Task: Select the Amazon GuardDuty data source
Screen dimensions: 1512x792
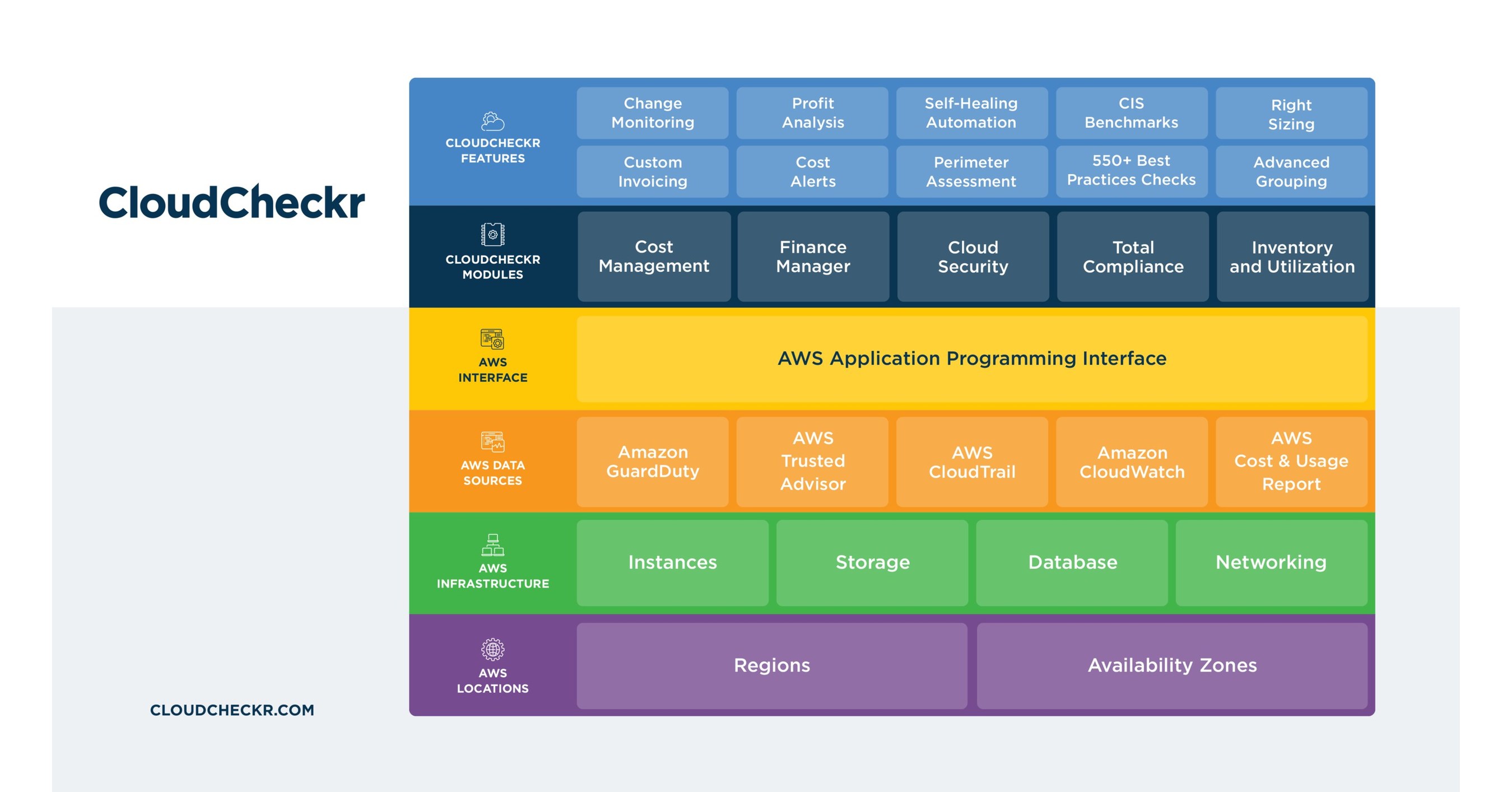Action: (653, 462)
